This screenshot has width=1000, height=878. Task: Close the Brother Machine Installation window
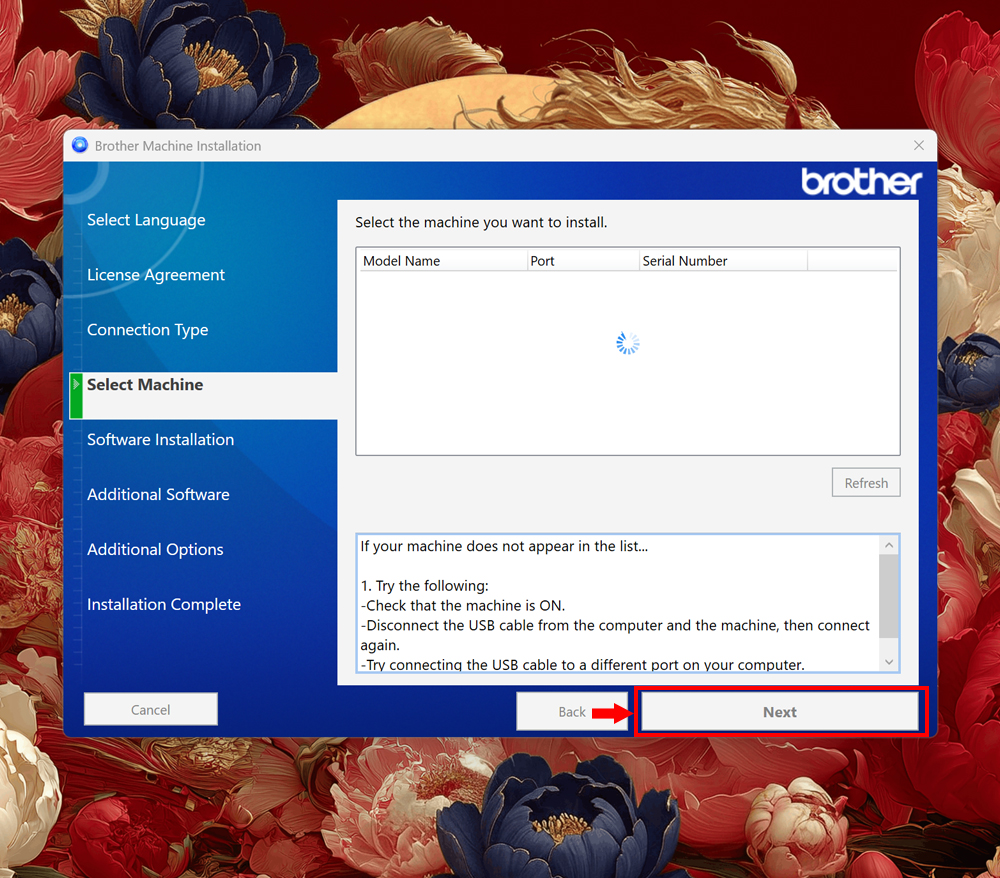918,145
